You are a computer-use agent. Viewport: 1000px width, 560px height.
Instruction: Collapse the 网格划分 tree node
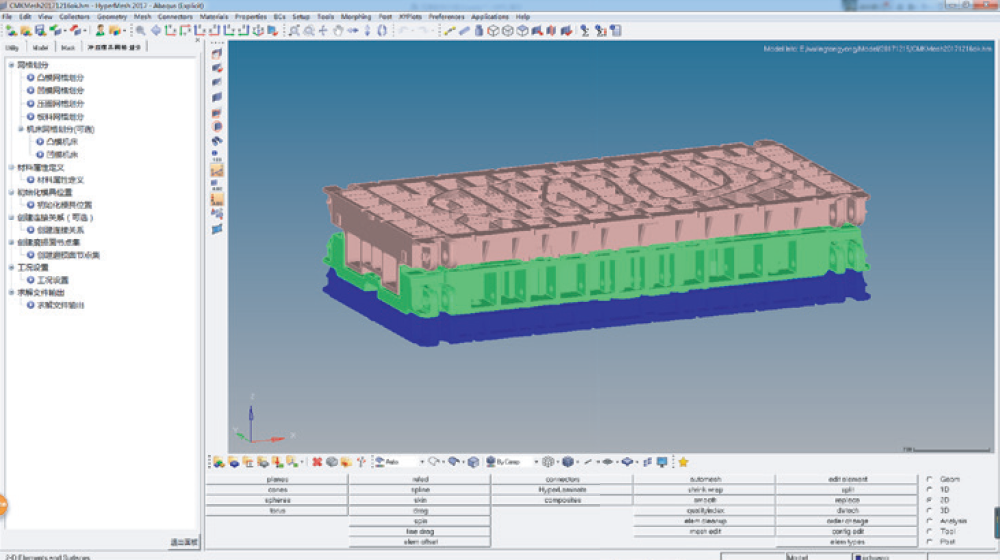tap(11, 65)
